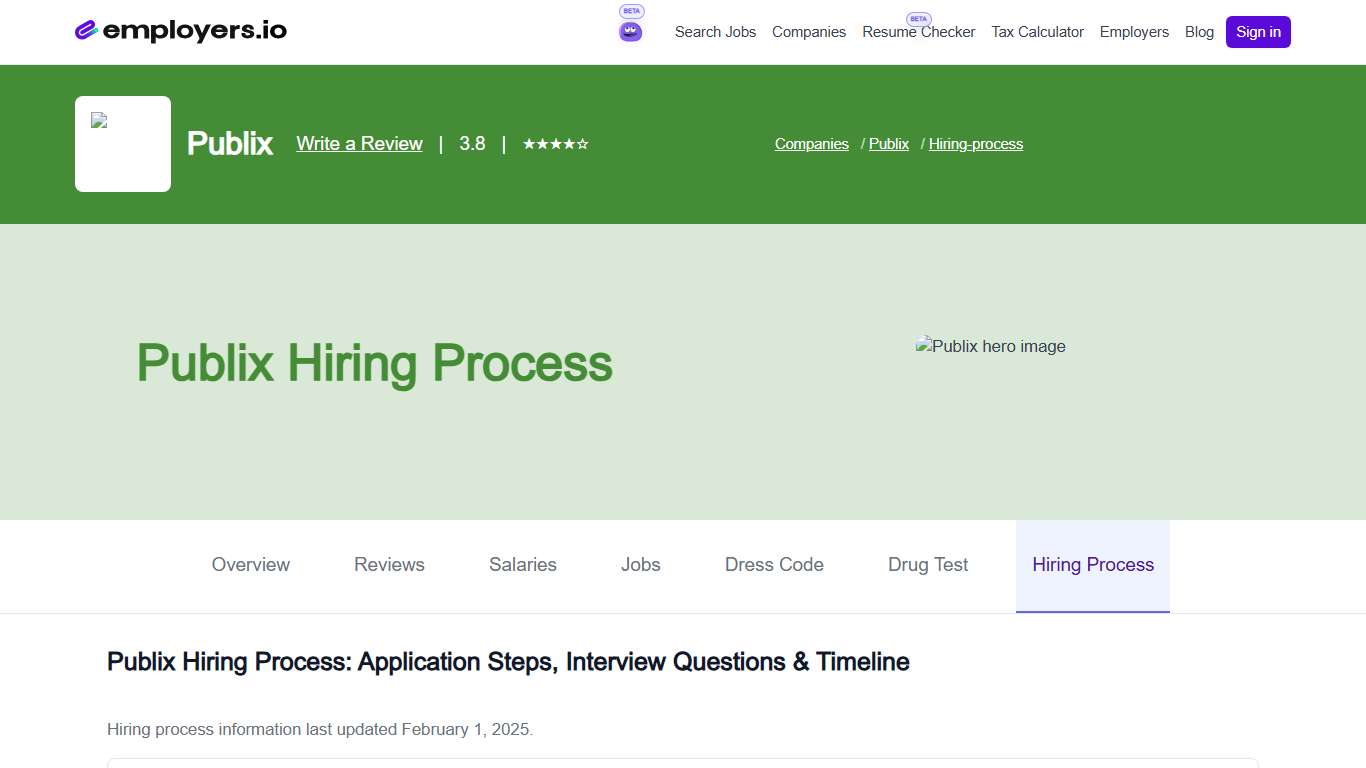Open the Dress Code tab
This screenshot has height=768, width=1366.
click(773, 565)
